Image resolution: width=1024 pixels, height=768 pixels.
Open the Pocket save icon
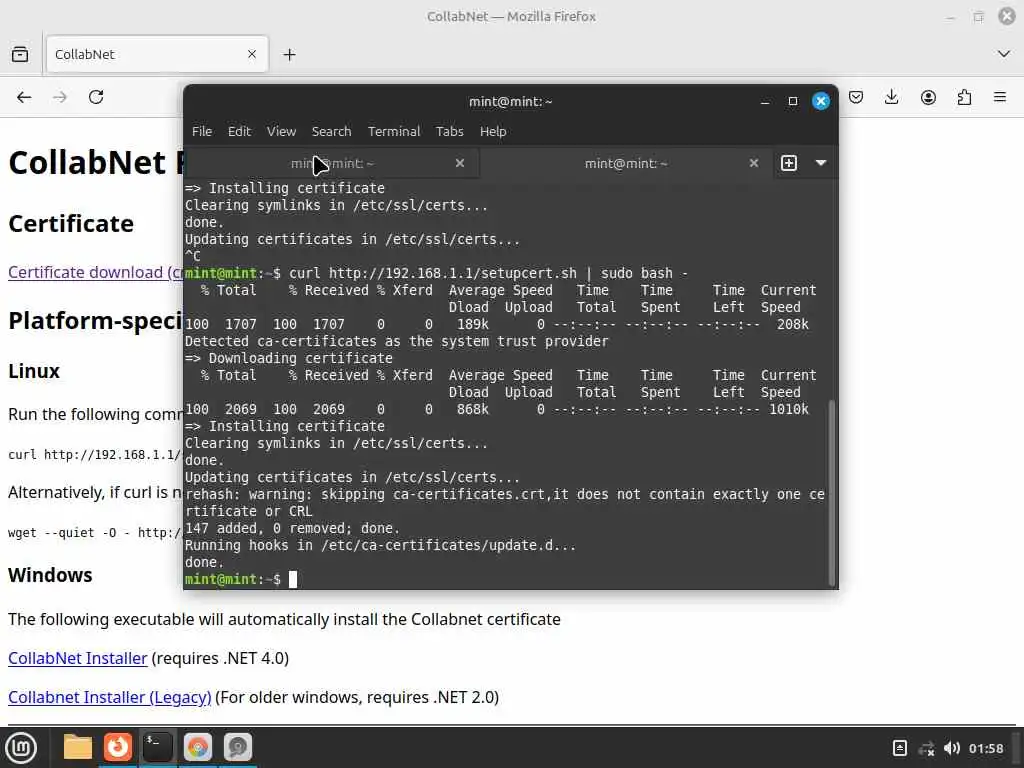pyautogui.click(x=856, y=97)
